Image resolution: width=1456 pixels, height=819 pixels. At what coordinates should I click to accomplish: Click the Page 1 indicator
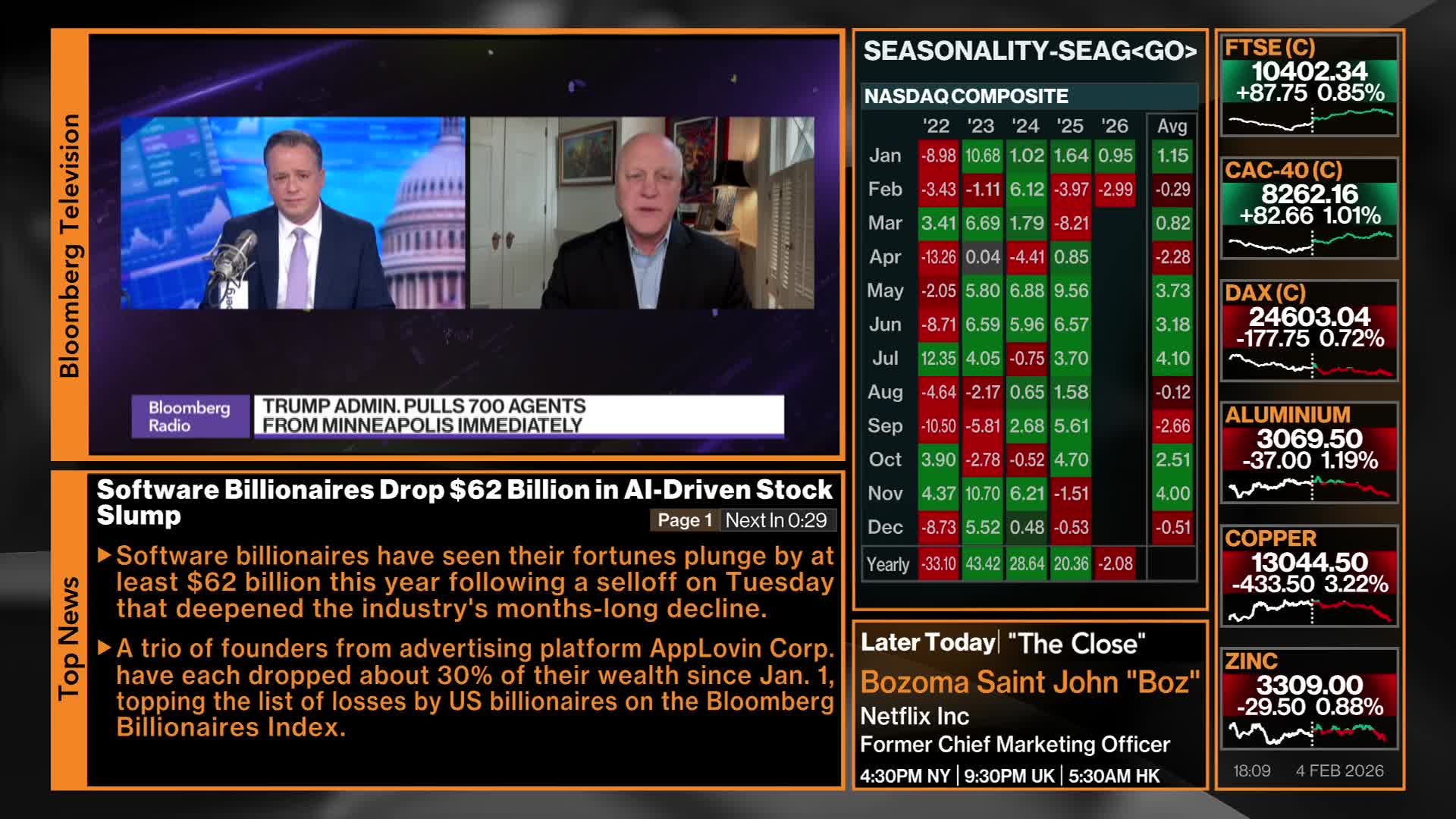click(684, 520)
